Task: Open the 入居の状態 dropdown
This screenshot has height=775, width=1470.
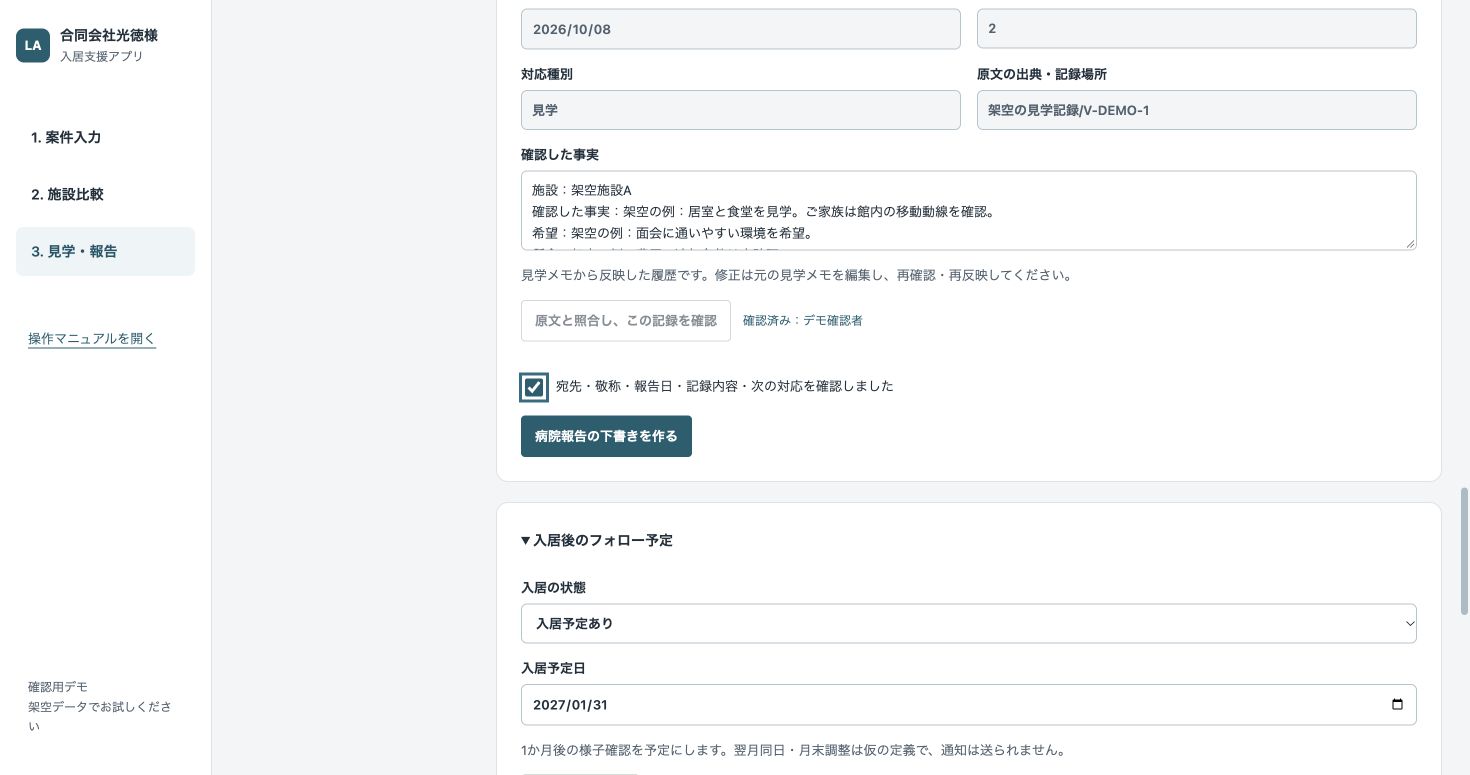Action: (x=968, y=623)
